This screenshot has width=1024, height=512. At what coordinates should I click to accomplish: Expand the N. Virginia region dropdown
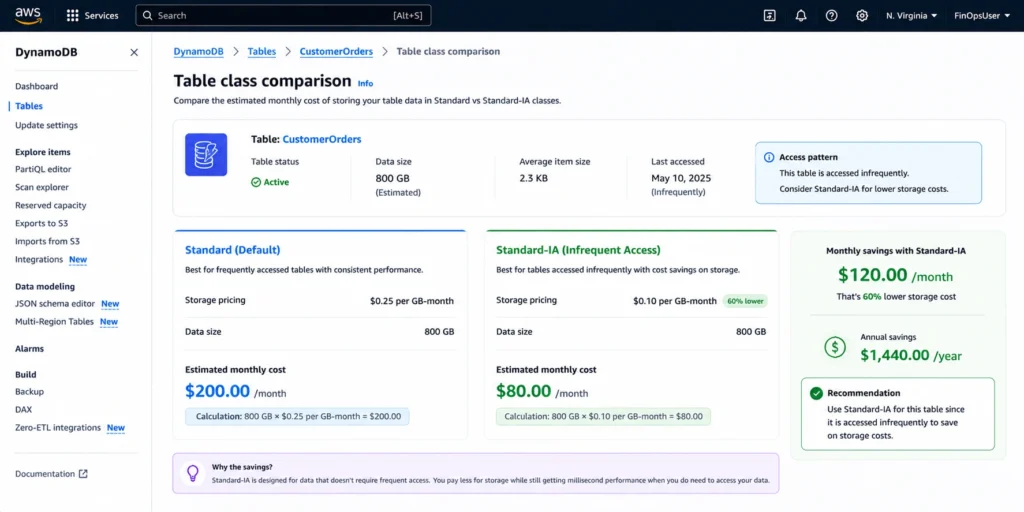[912, 16]
